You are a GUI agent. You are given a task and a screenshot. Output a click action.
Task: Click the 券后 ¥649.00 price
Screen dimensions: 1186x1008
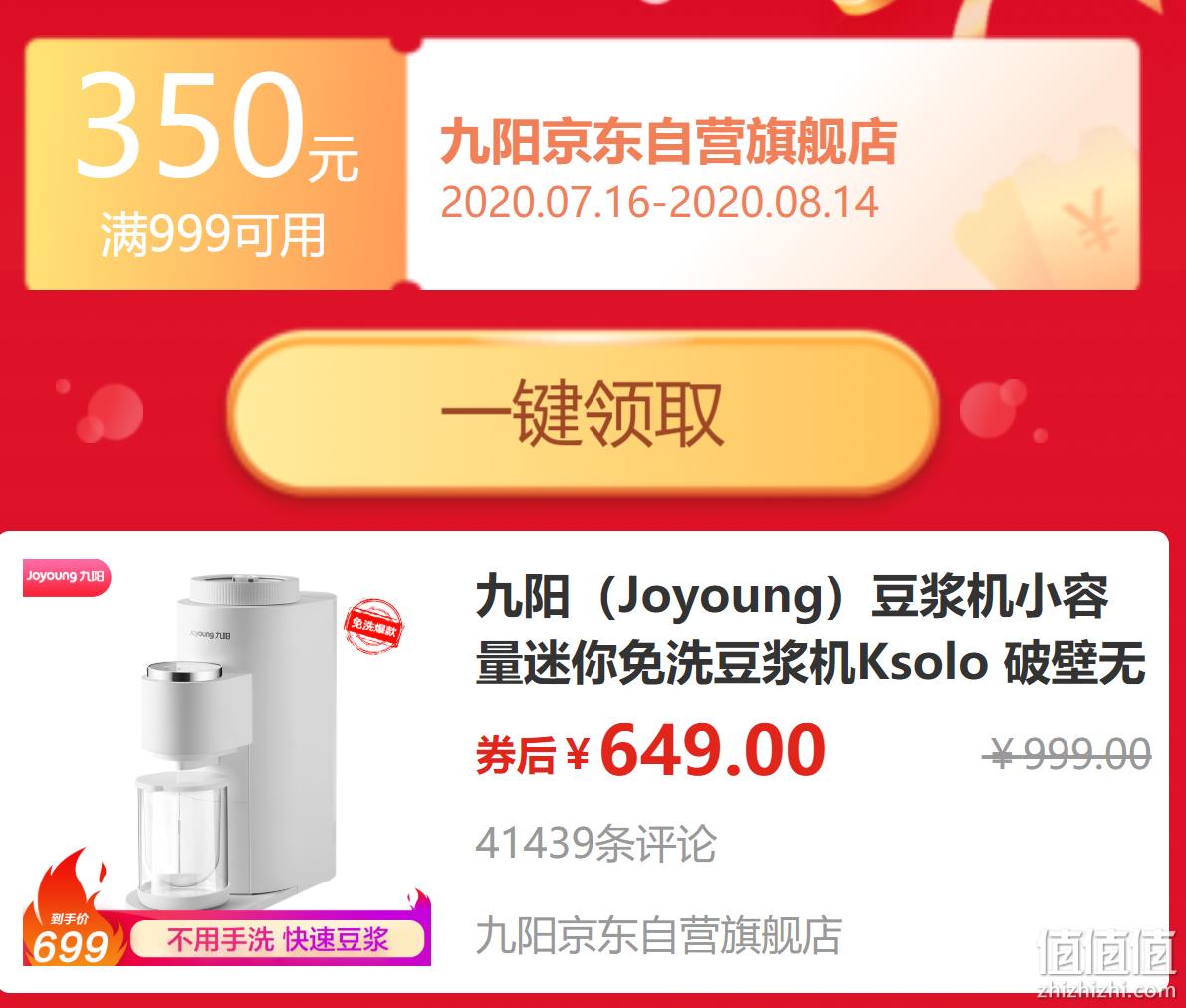650,750
